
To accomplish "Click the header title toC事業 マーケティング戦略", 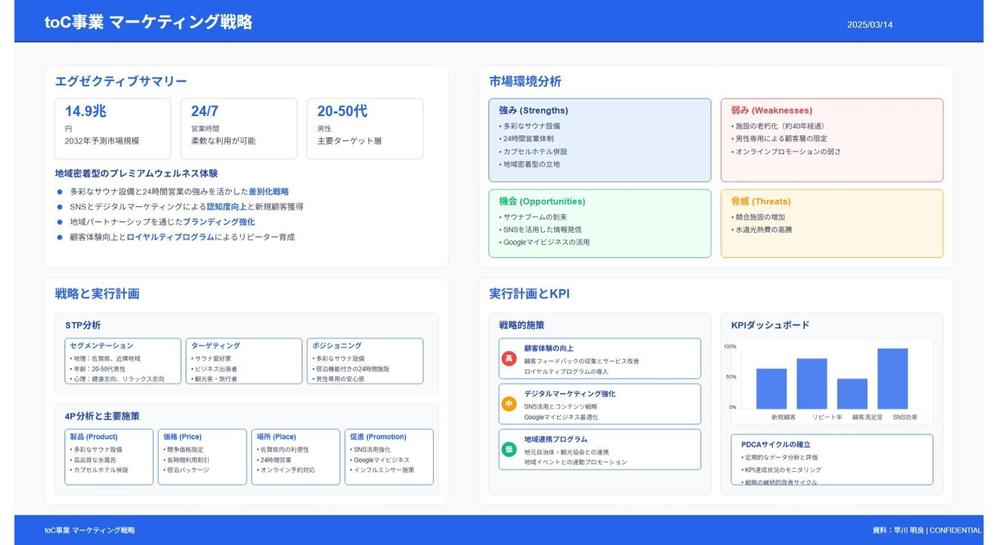I will pos(148,22).
